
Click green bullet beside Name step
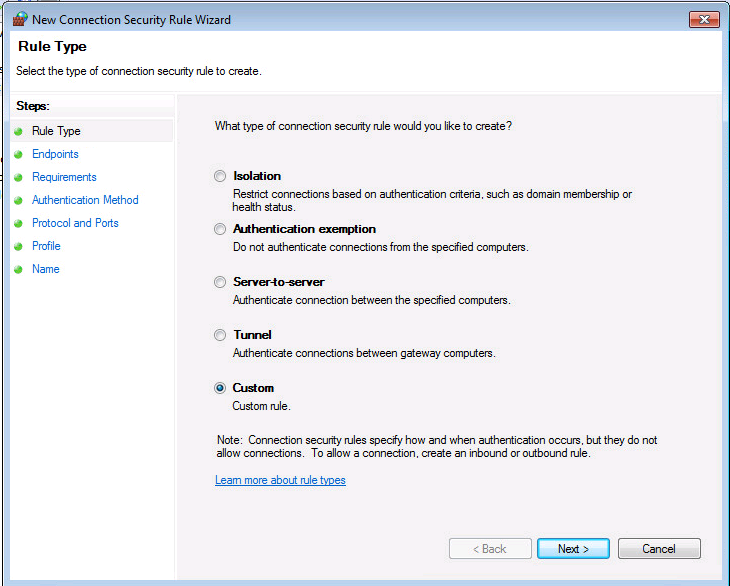tap(19, 269)
